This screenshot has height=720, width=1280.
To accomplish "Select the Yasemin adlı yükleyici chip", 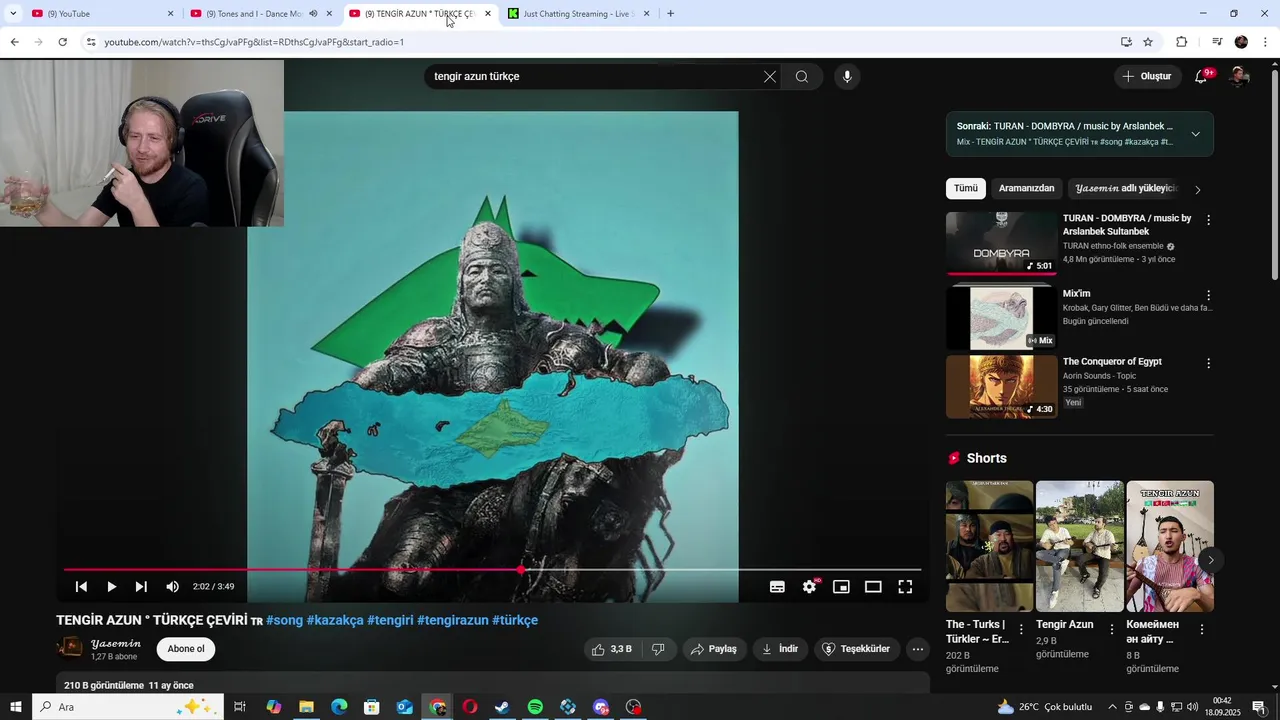I will coord(1126,188).
